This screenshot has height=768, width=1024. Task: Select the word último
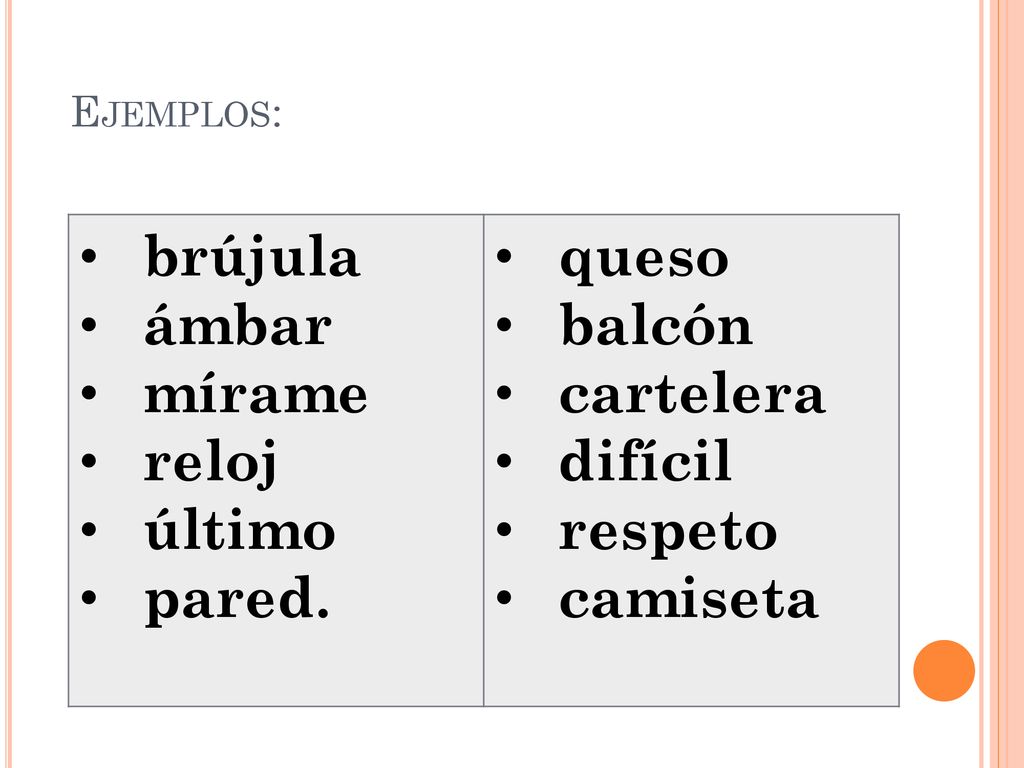tap(240, 529)
